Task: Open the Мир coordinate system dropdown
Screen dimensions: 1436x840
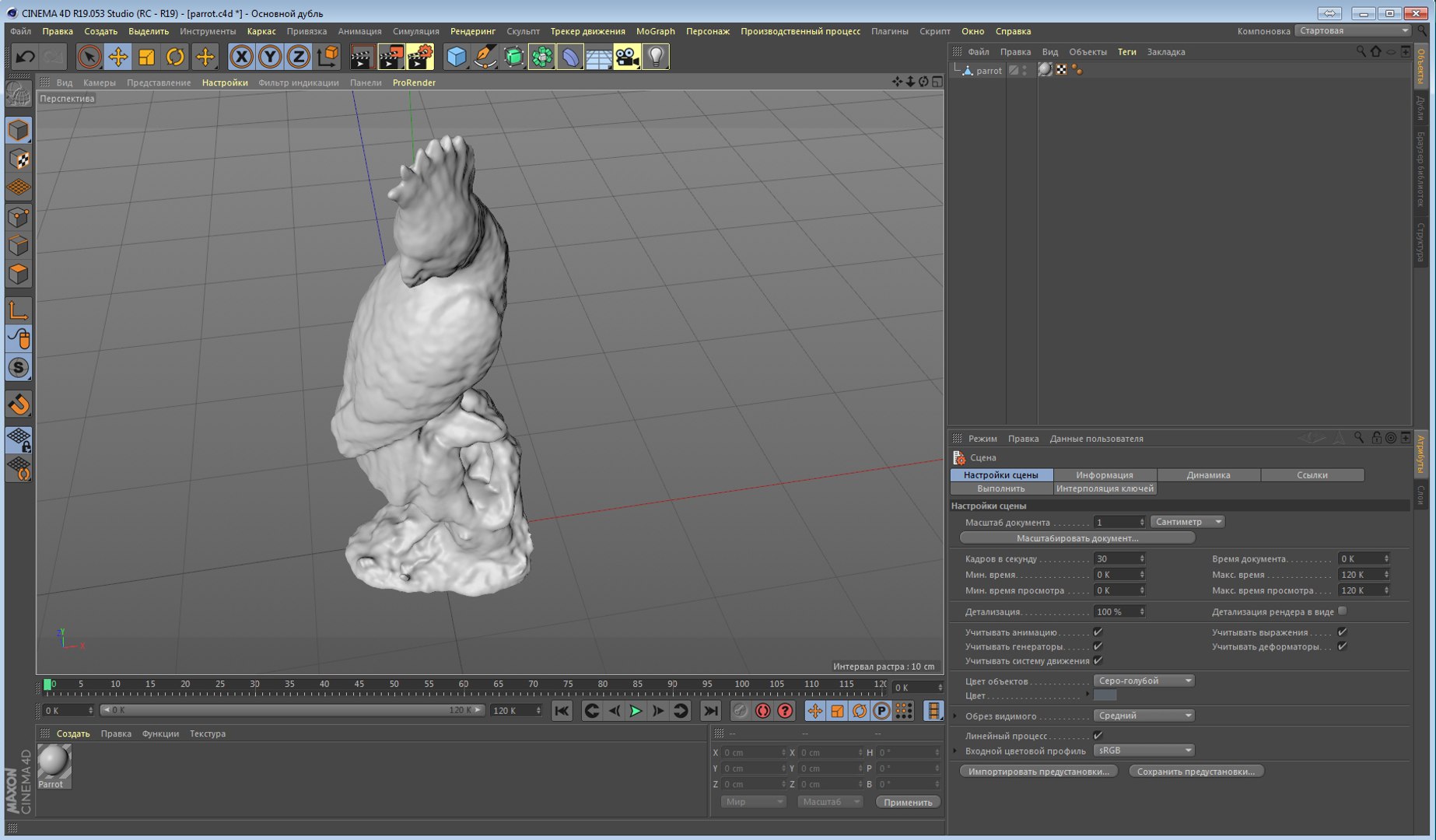Action: click(x=753, y=802)
